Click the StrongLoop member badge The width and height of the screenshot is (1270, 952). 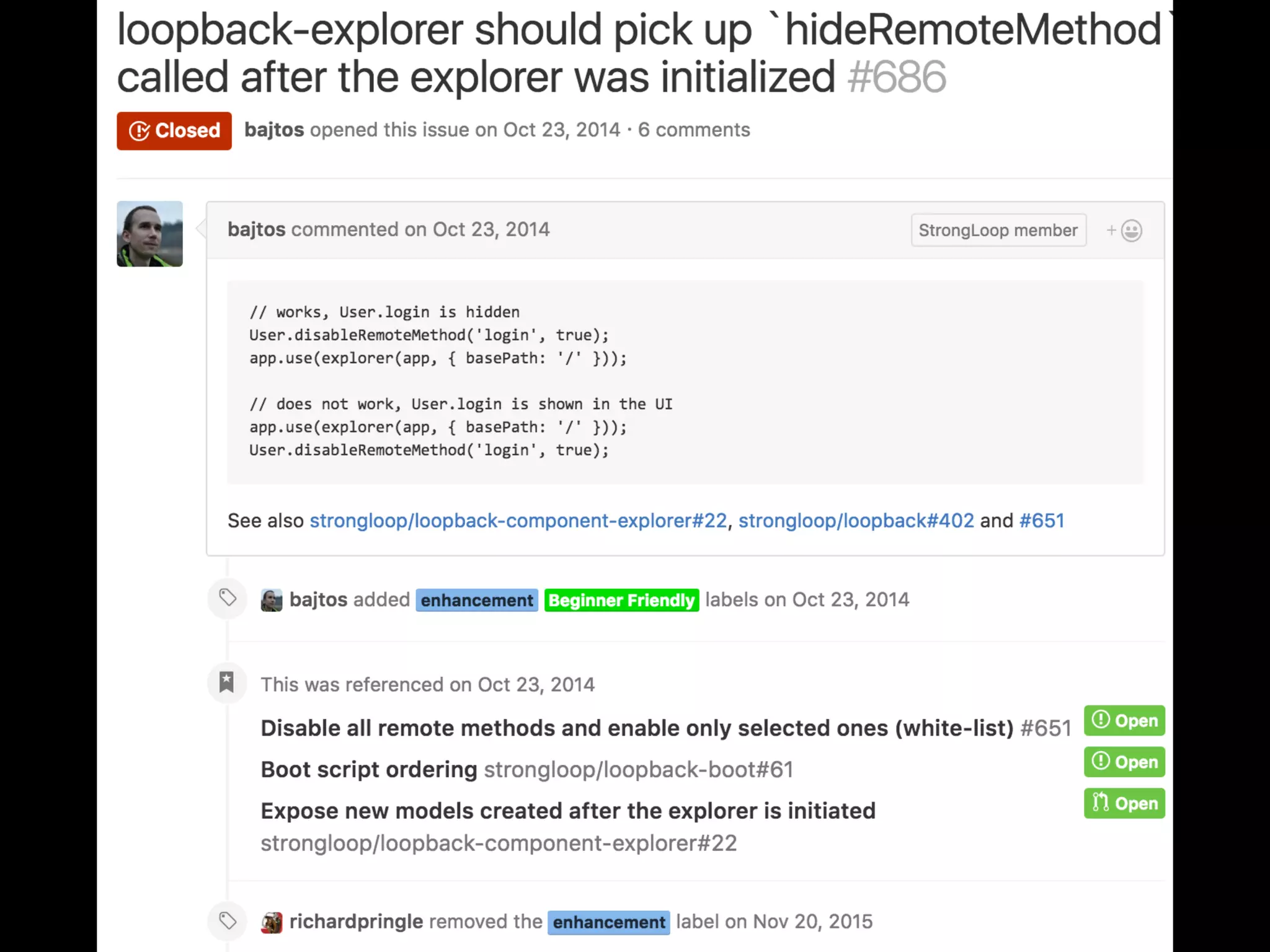click(998, 231)
